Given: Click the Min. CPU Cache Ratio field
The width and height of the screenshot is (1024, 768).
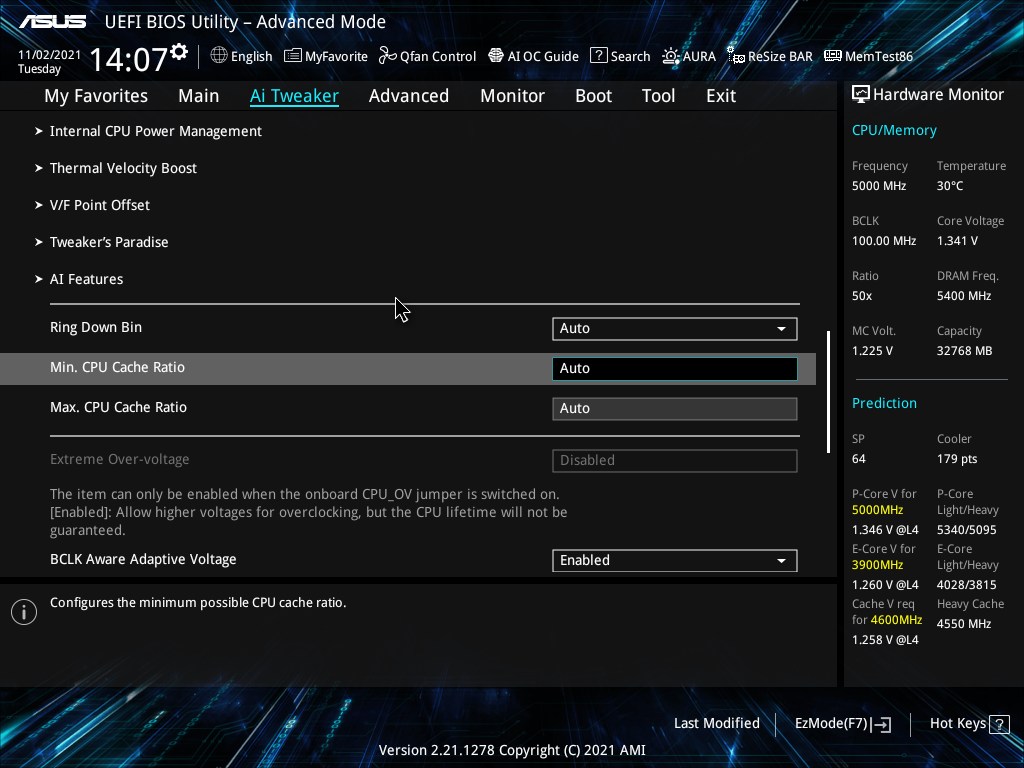Looking at the screenshot, I should (675, 368).
